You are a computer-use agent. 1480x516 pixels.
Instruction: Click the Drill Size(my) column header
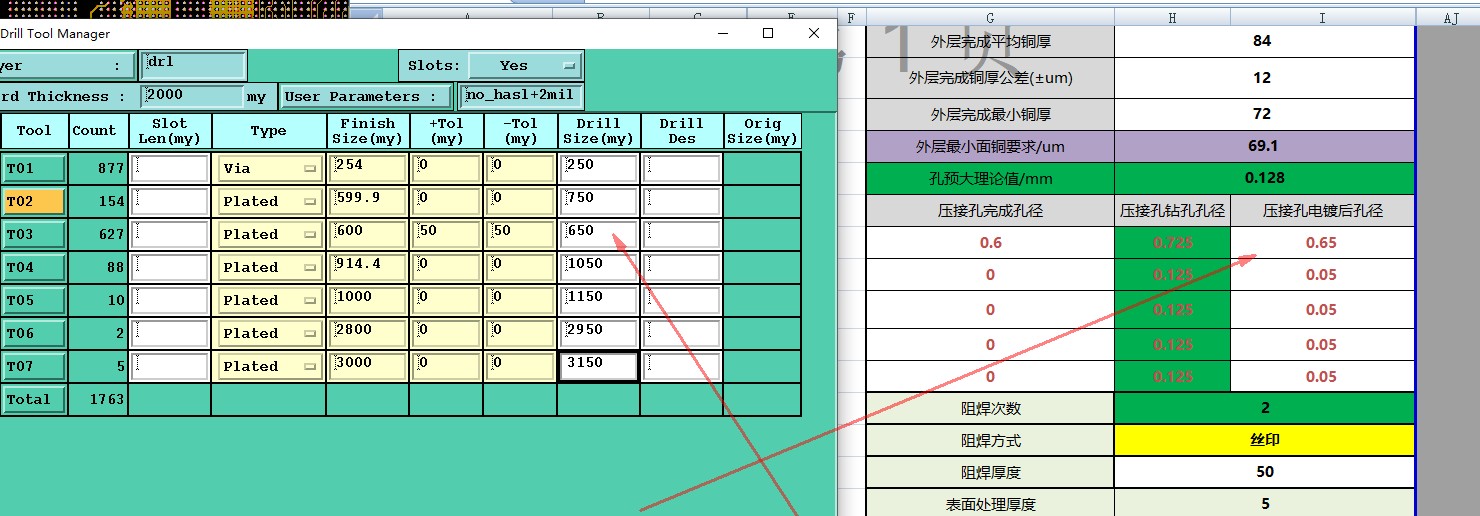599,131
